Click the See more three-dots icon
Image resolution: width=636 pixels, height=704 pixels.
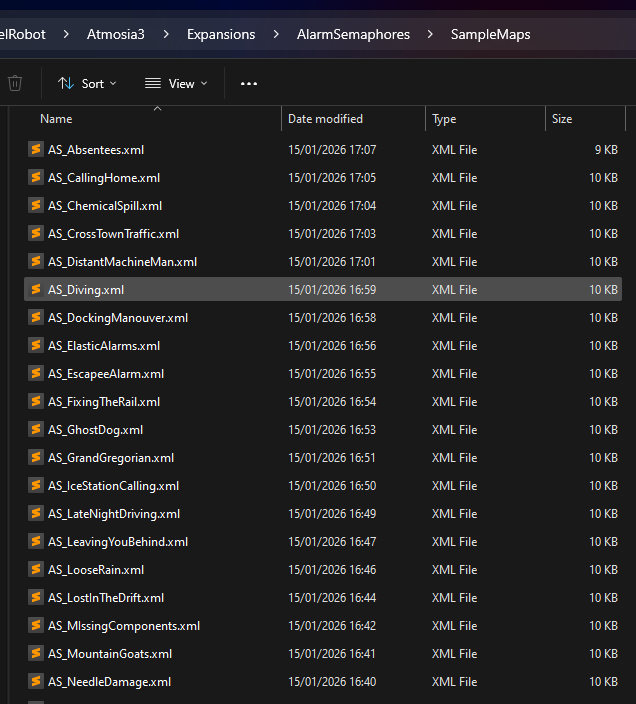click(249, 83)
